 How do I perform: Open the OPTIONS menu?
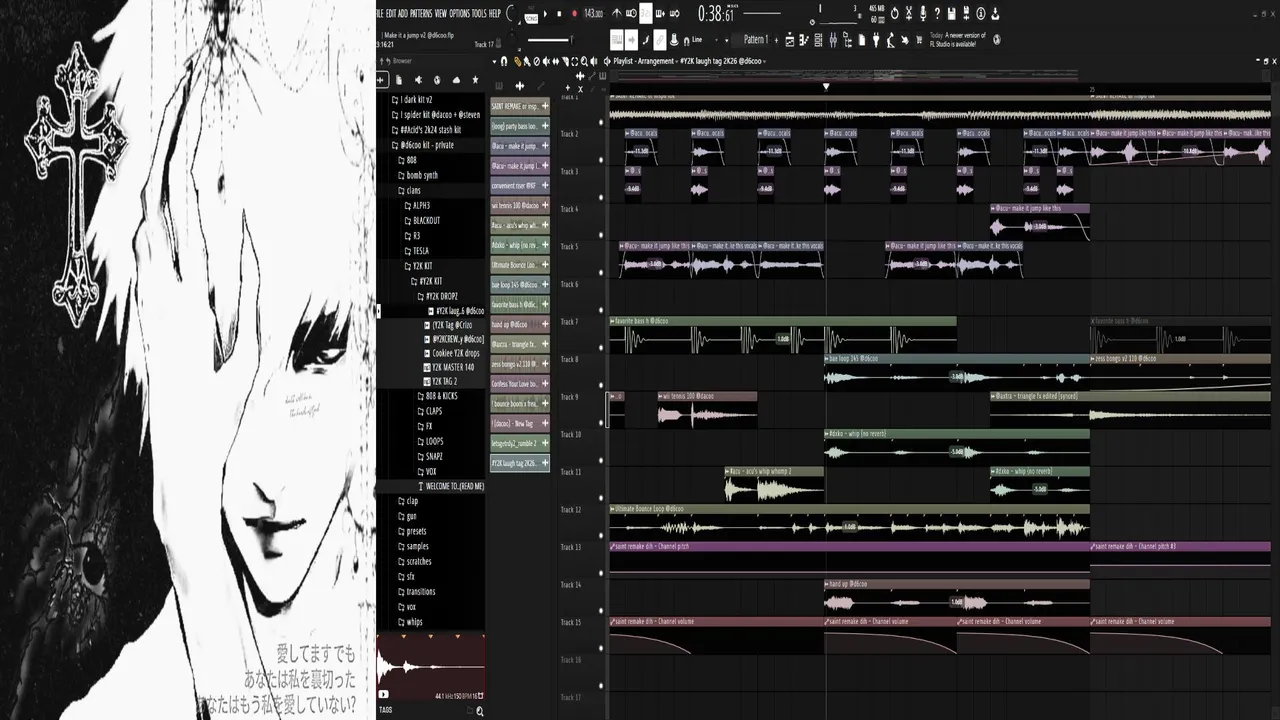[460, 13]
